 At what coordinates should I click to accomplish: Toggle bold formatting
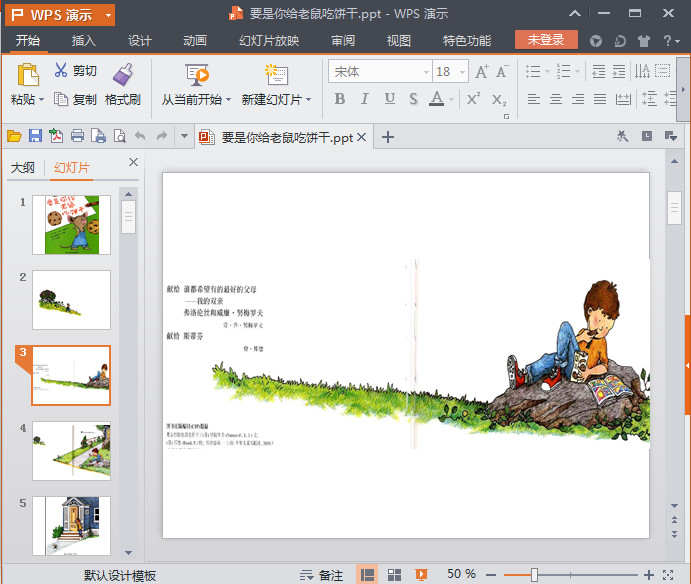coord(339,99)
